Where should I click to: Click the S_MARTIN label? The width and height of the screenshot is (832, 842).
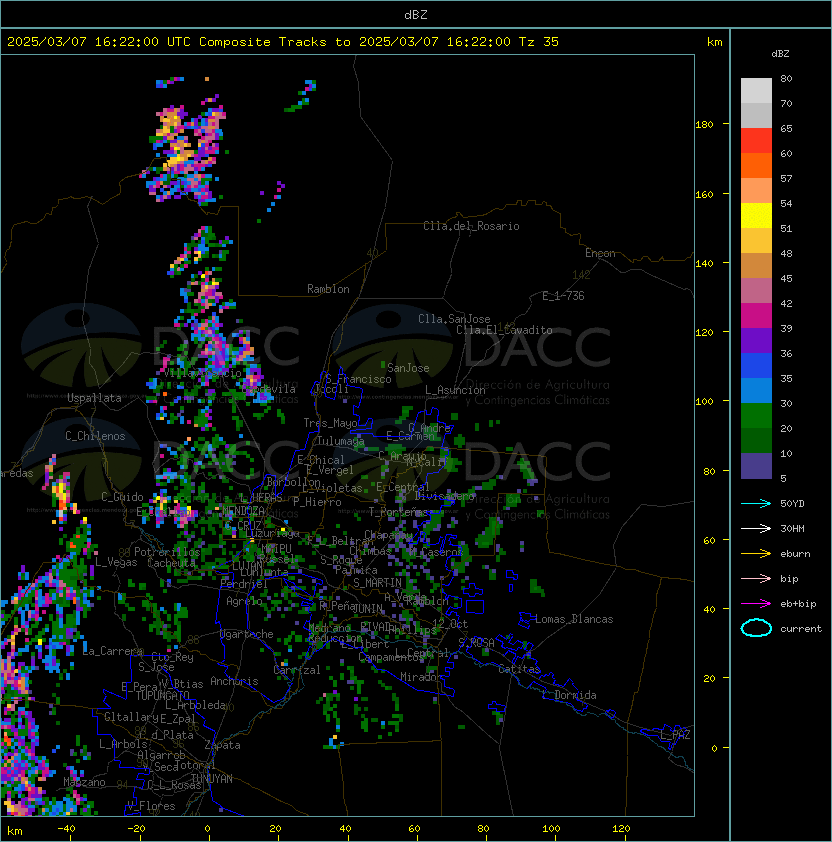coord(377,583)
